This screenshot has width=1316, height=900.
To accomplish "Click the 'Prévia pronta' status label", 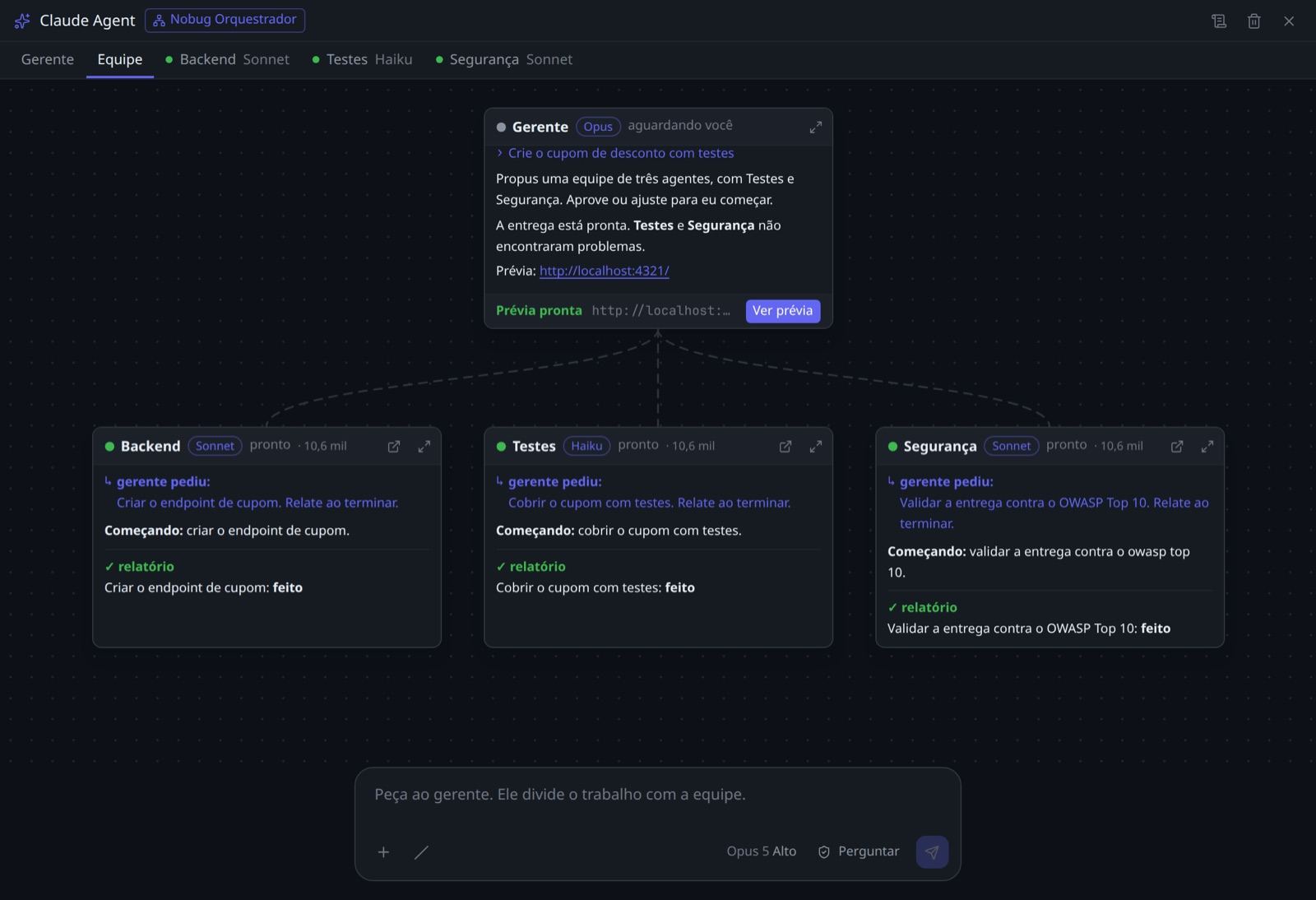I will (x=539, y=310).
